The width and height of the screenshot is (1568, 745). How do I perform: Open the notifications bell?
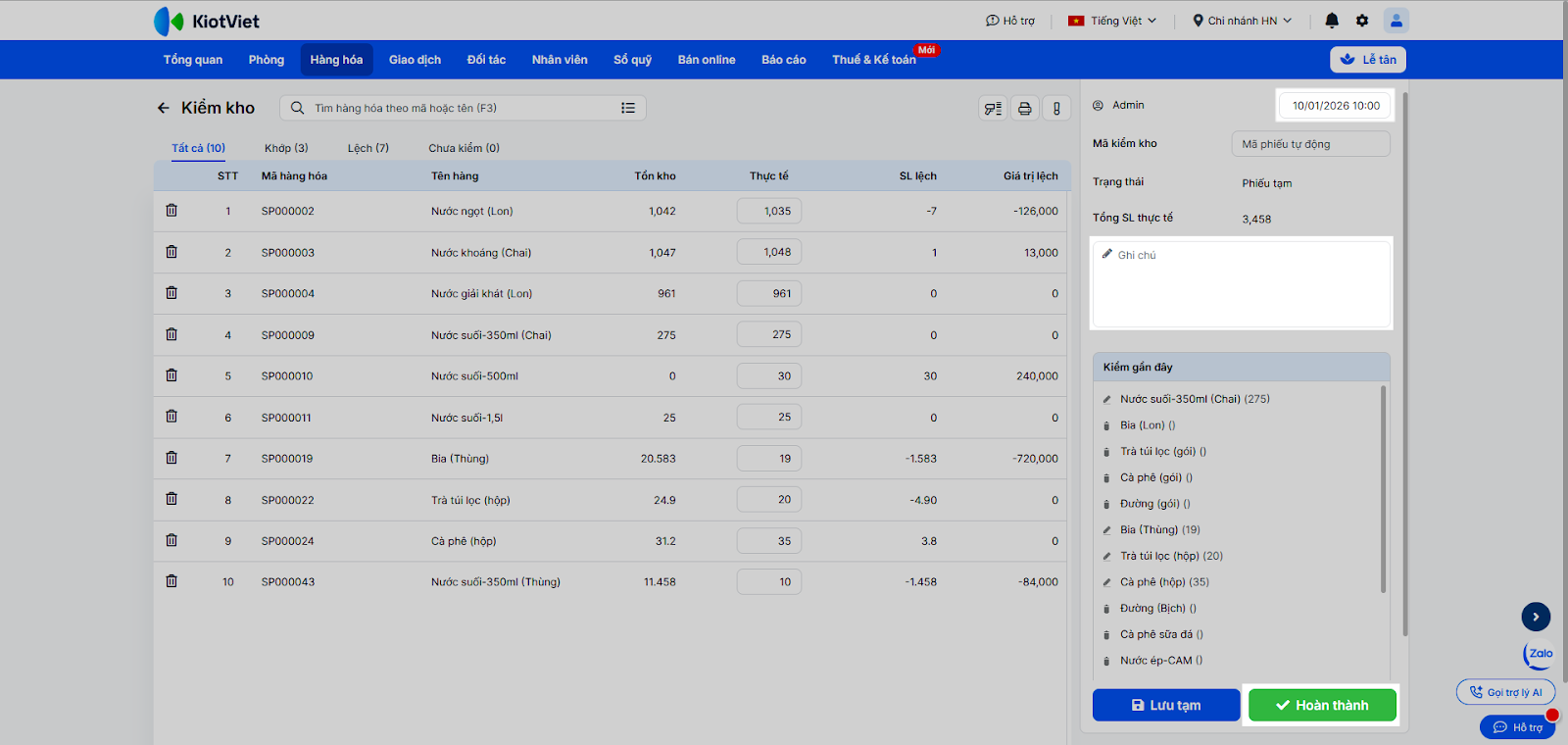(1331, 21)
